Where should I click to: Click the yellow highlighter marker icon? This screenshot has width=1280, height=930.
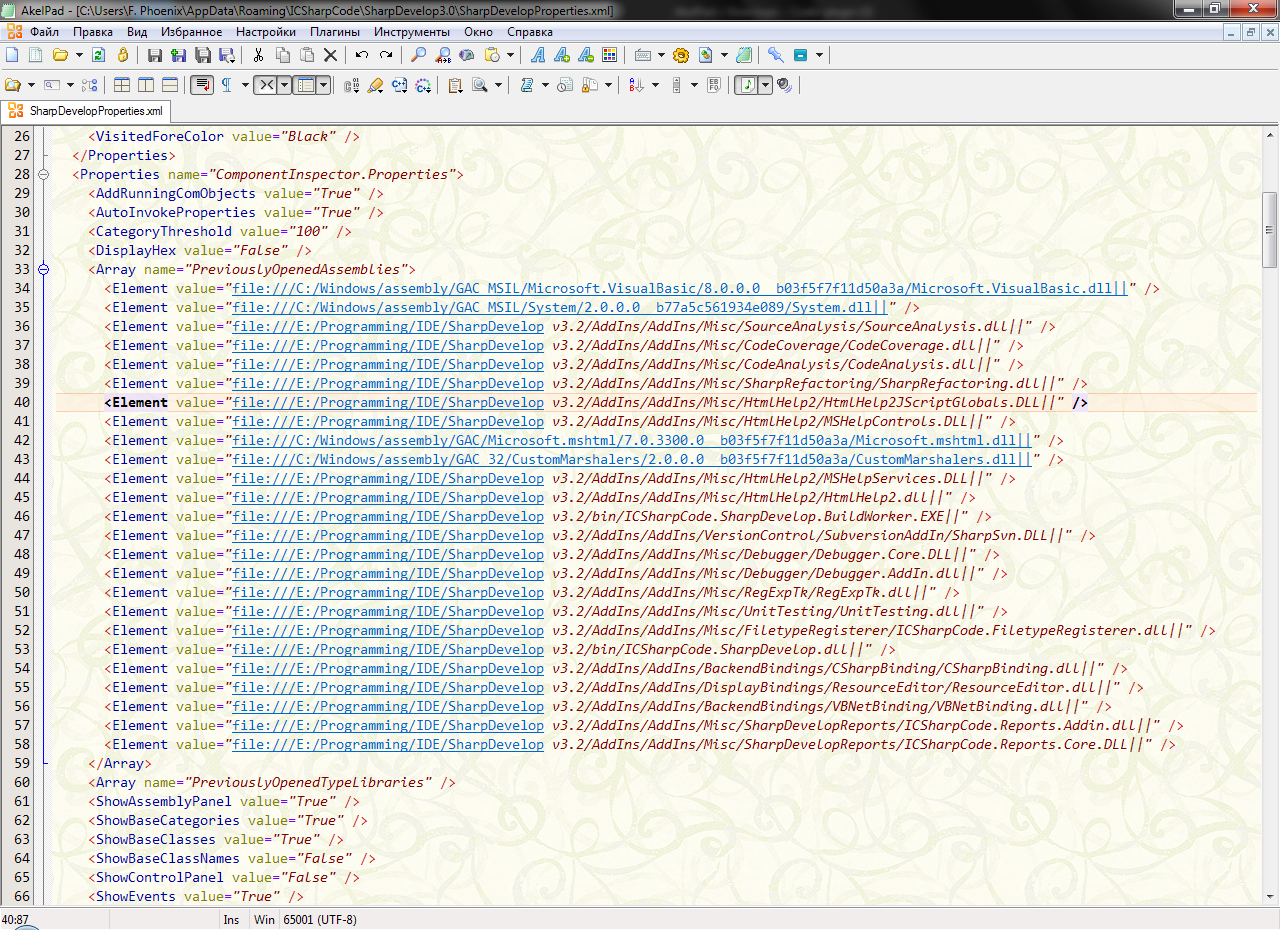pyautogui.click(x=375, y=85)
